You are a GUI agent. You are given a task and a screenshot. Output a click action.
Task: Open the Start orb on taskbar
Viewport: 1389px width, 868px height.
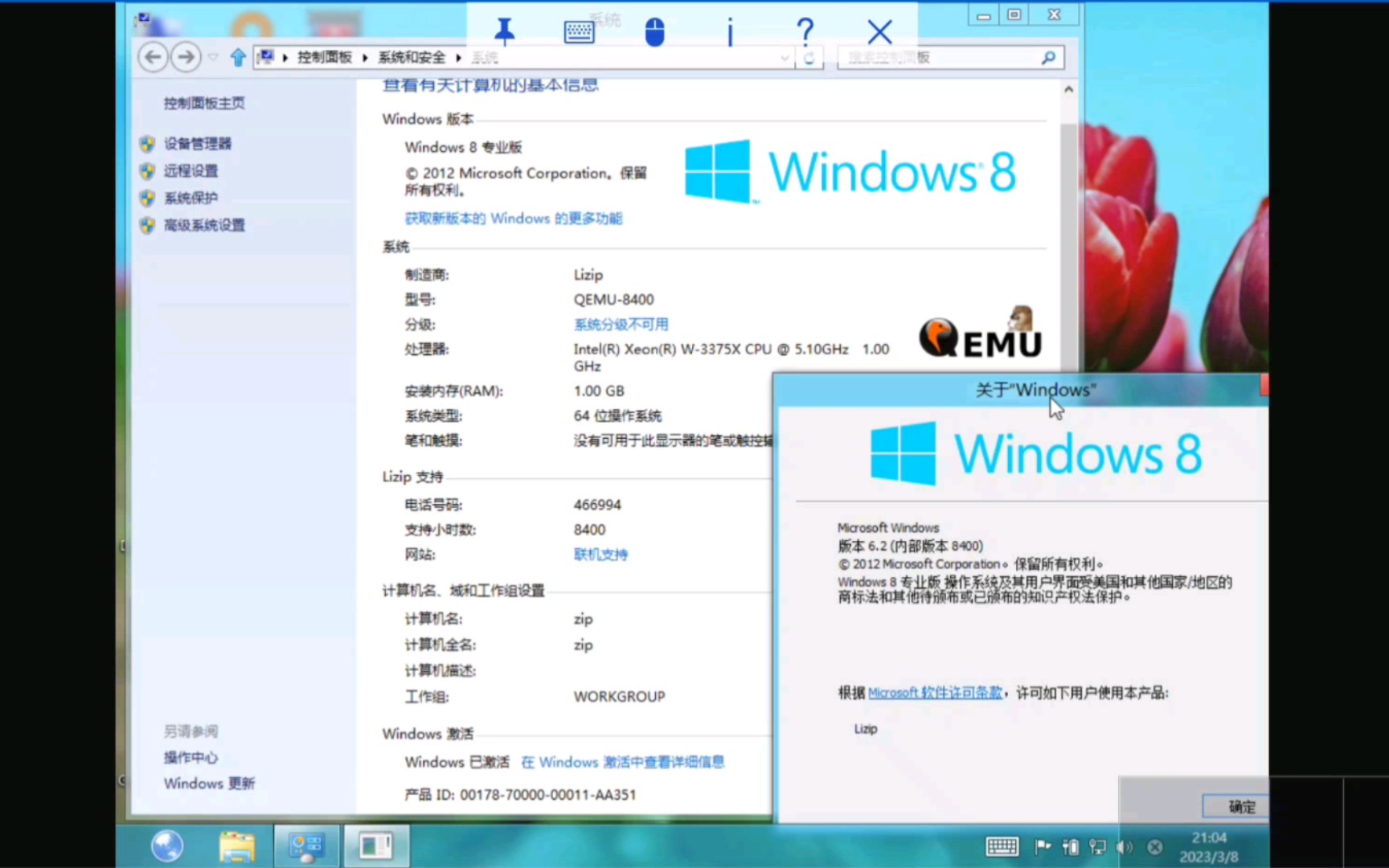(167, 845)
